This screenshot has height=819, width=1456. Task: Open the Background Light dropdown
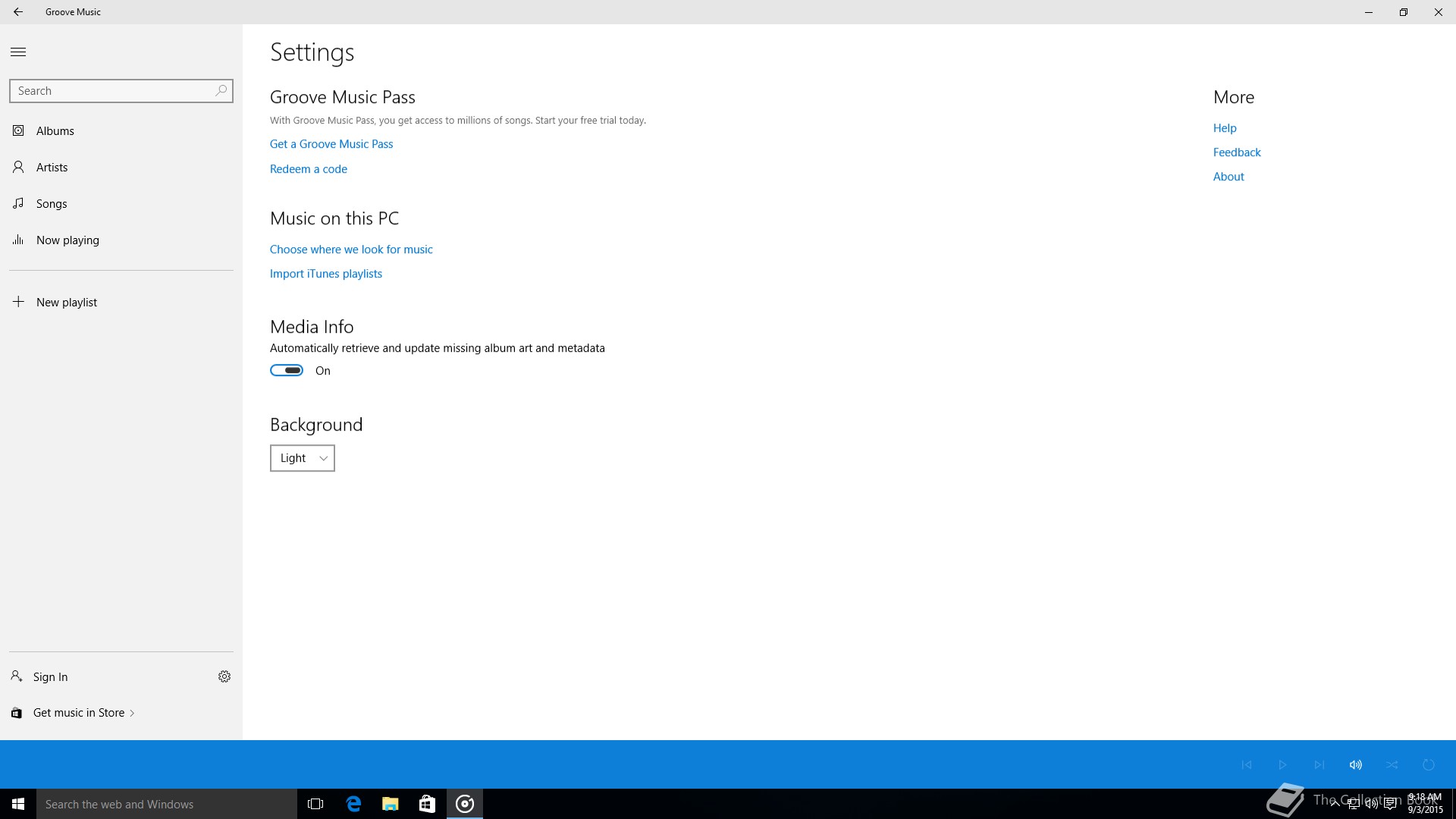tap(303, 458)
